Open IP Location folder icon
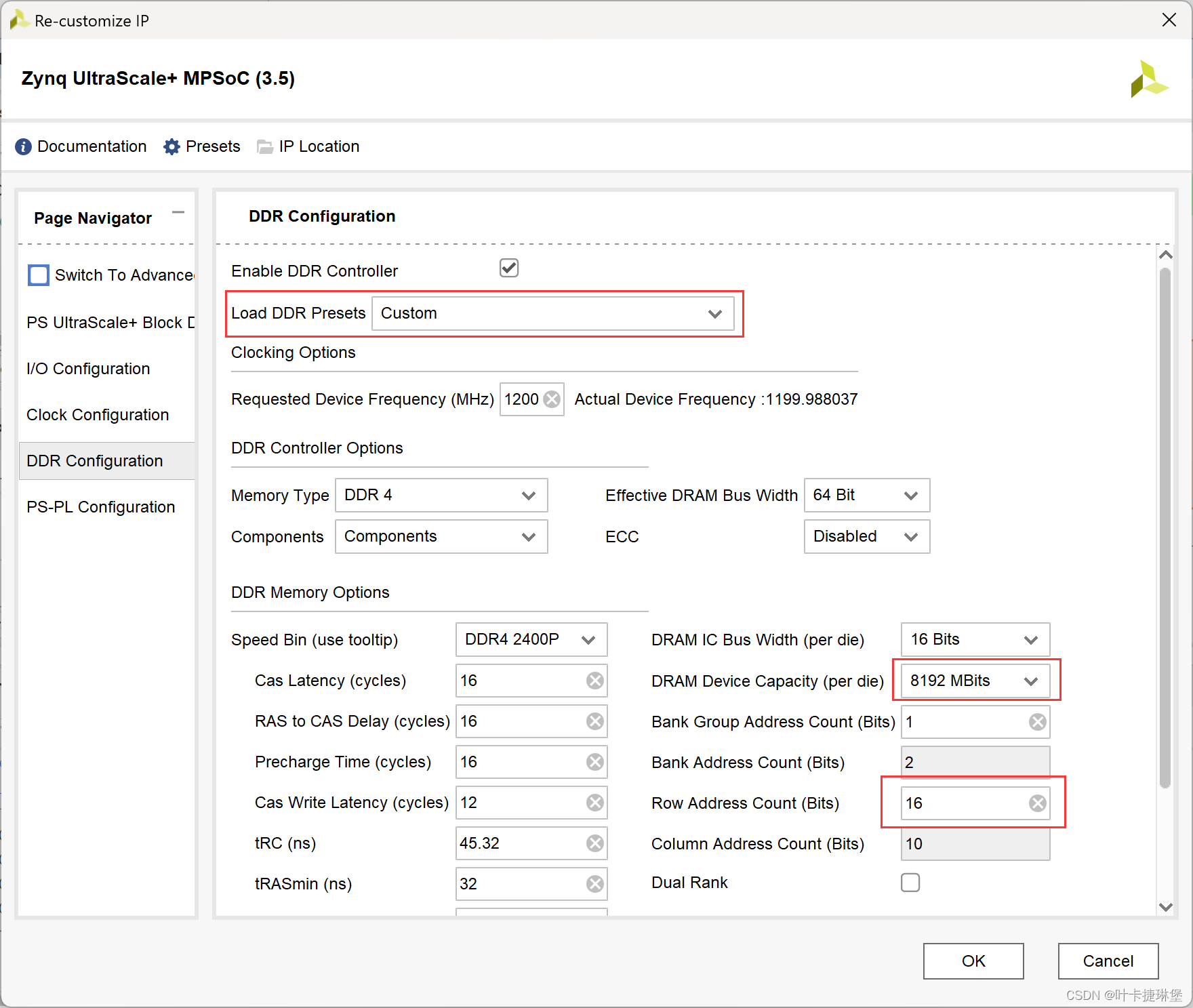Screen dimensions: 1193x1008 click(265, 146)
